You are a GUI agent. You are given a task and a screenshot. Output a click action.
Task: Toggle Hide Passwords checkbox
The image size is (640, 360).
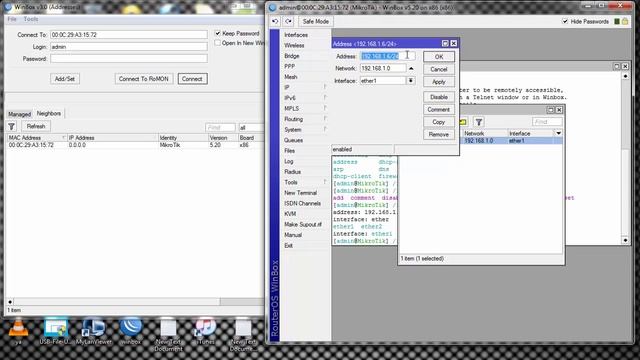point(565,21)
